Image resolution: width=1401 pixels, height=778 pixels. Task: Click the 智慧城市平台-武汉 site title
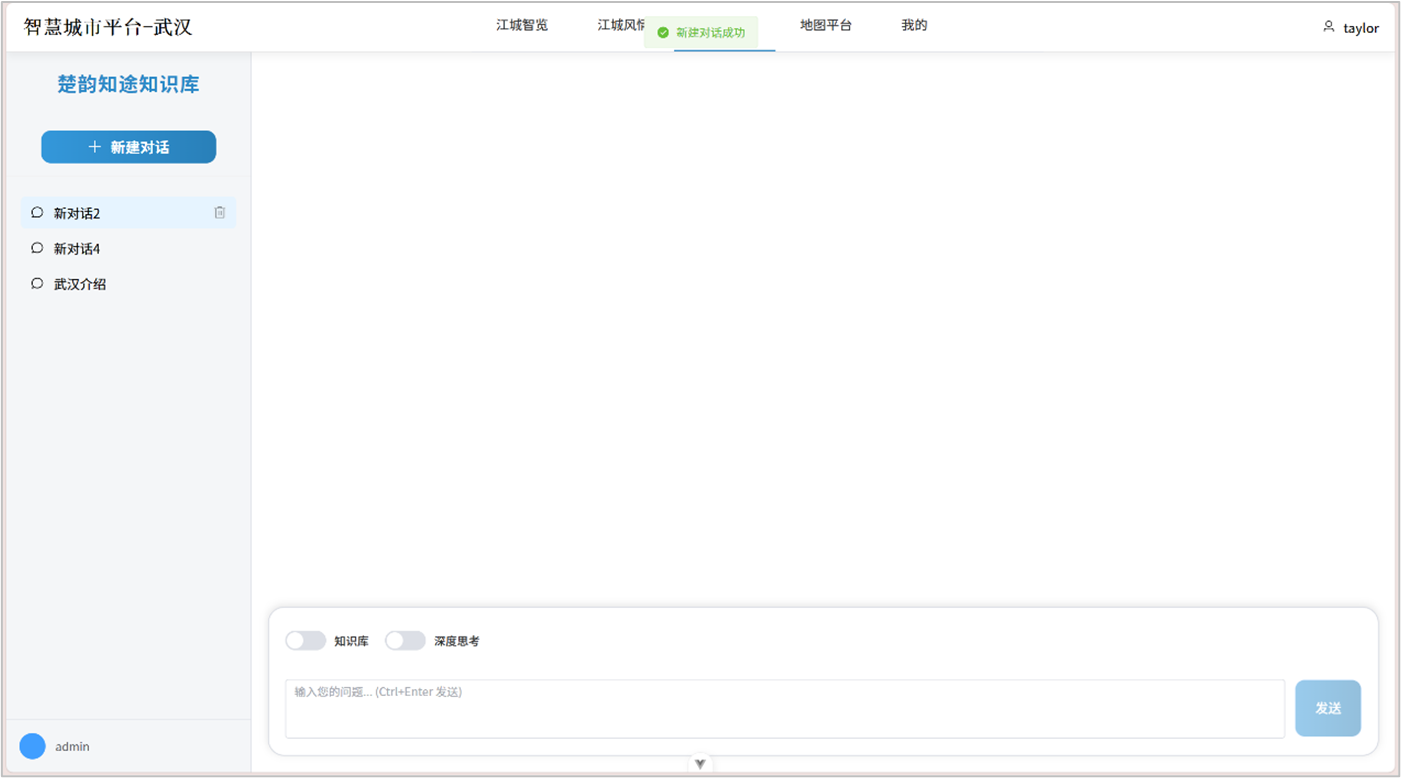click(x=108, y=27)
